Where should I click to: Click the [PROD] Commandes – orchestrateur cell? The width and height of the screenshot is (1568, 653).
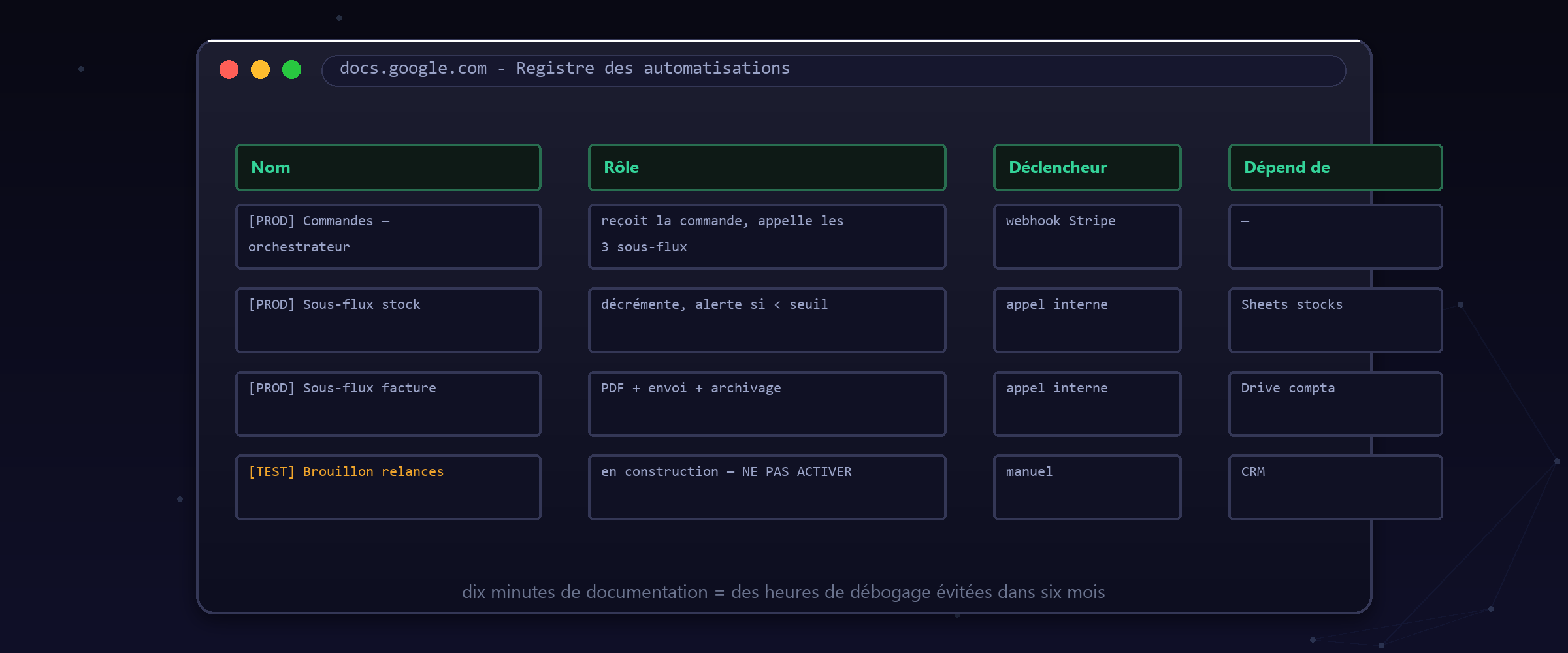click(388, 236)
